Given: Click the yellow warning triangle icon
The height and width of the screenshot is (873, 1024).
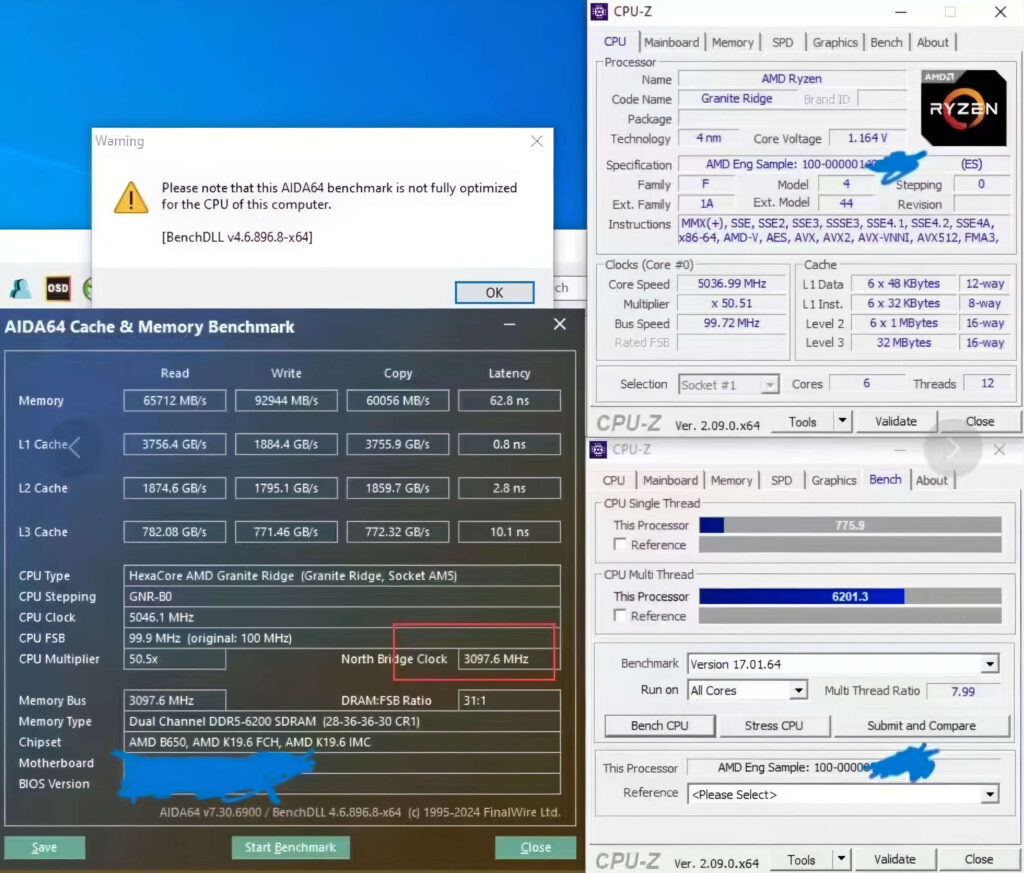Looking at the screenshot, I should click(x=131, y=197).
